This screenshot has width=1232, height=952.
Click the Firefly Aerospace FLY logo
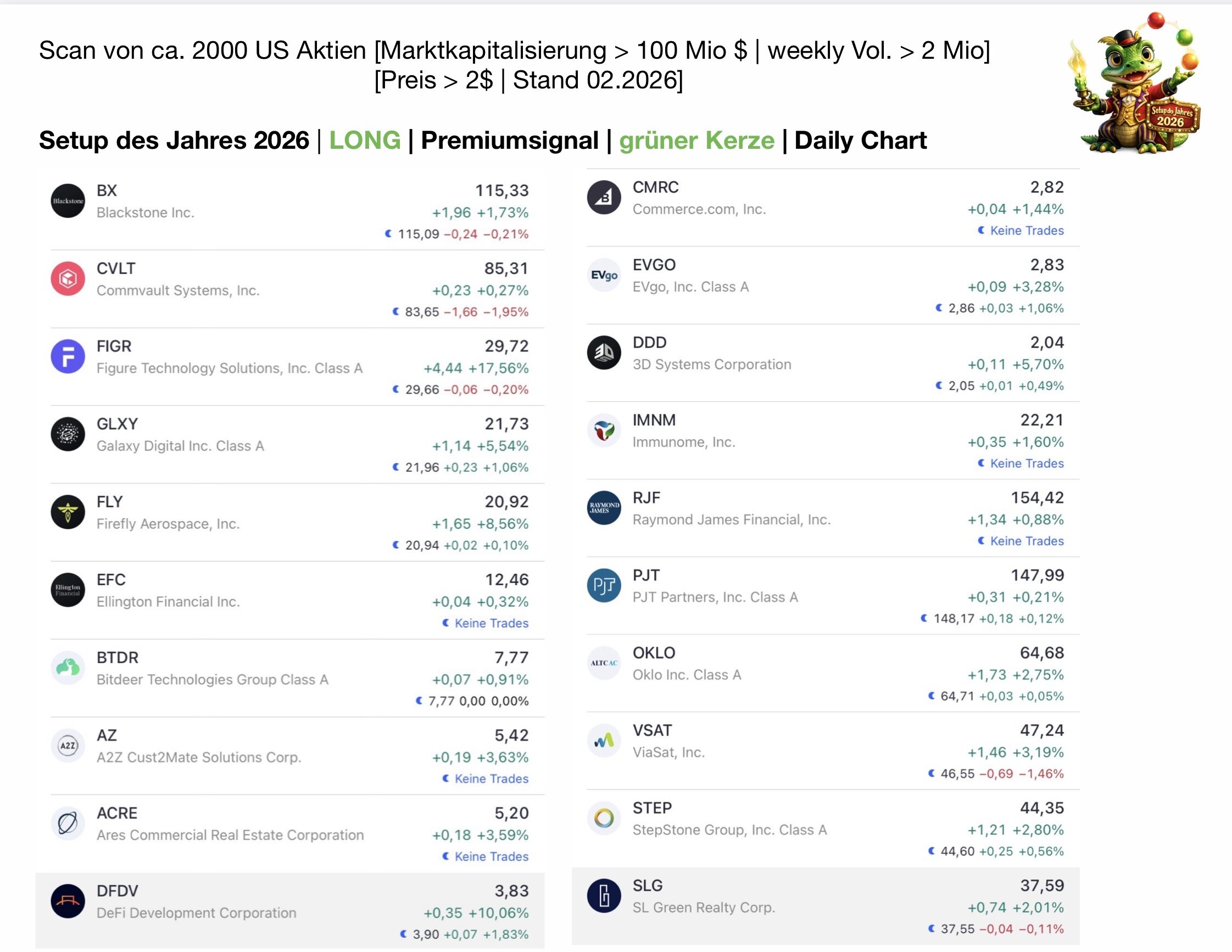tap(68, 513)
